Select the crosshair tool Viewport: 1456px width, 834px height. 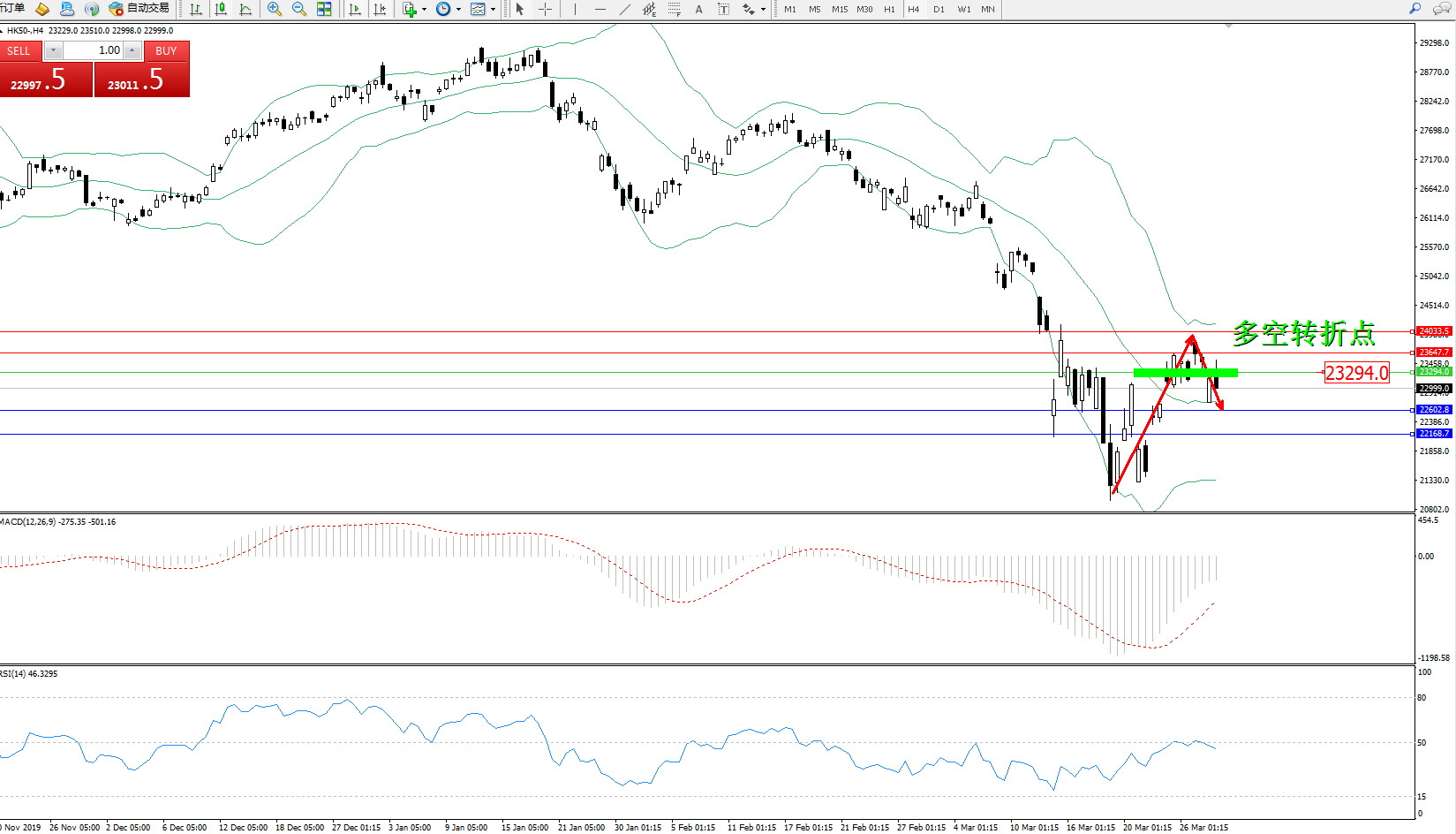(546, 9)
